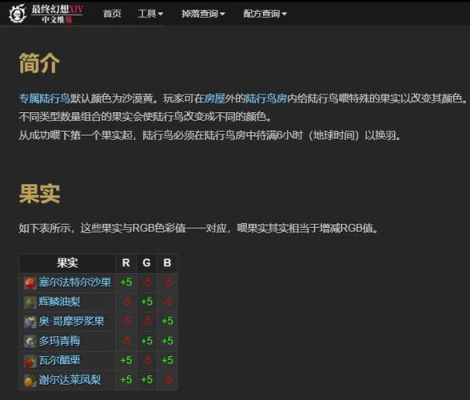This screenshot has height=400, width=470.
Task: Open the 塞尔法特尔沙果 item link
Action: click(75, 282)
